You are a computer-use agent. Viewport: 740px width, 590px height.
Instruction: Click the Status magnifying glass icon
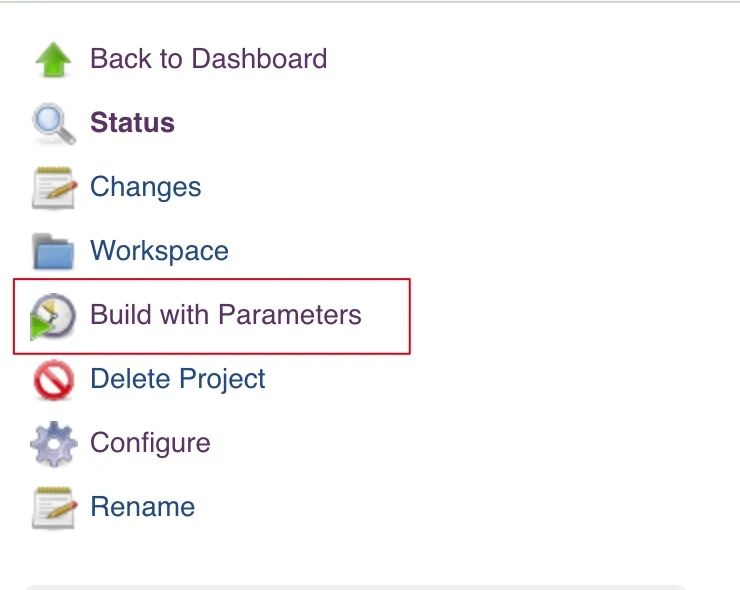click(x=53, y=124)
